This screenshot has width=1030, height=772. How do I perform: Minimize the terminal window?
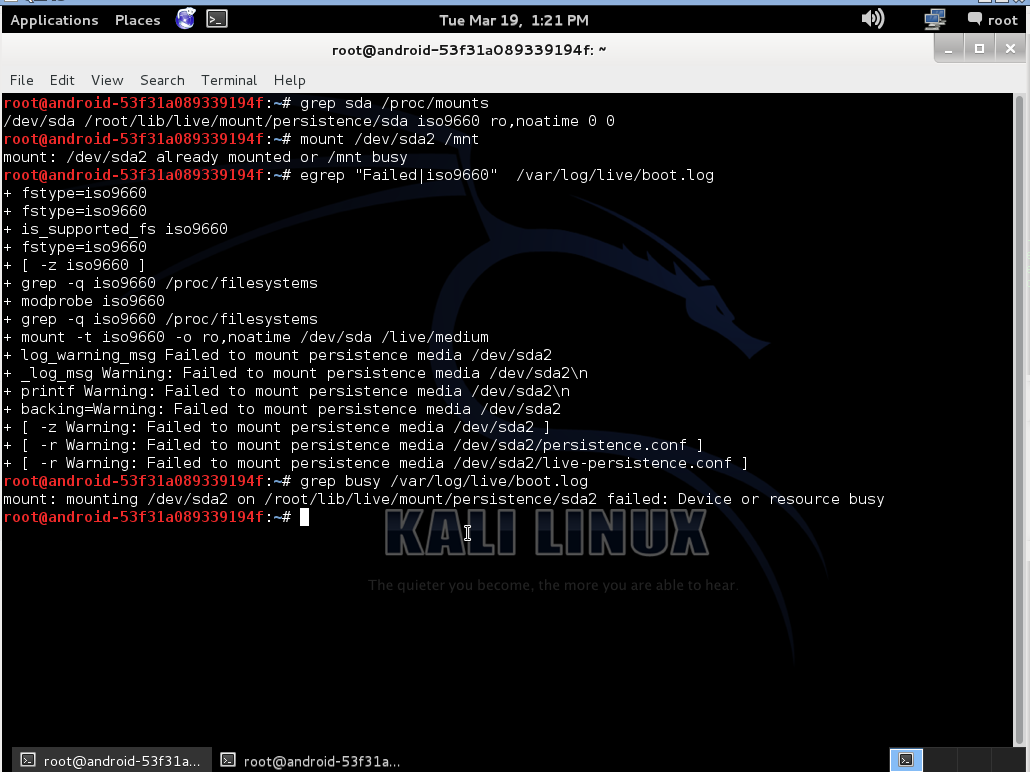(949, 49)
